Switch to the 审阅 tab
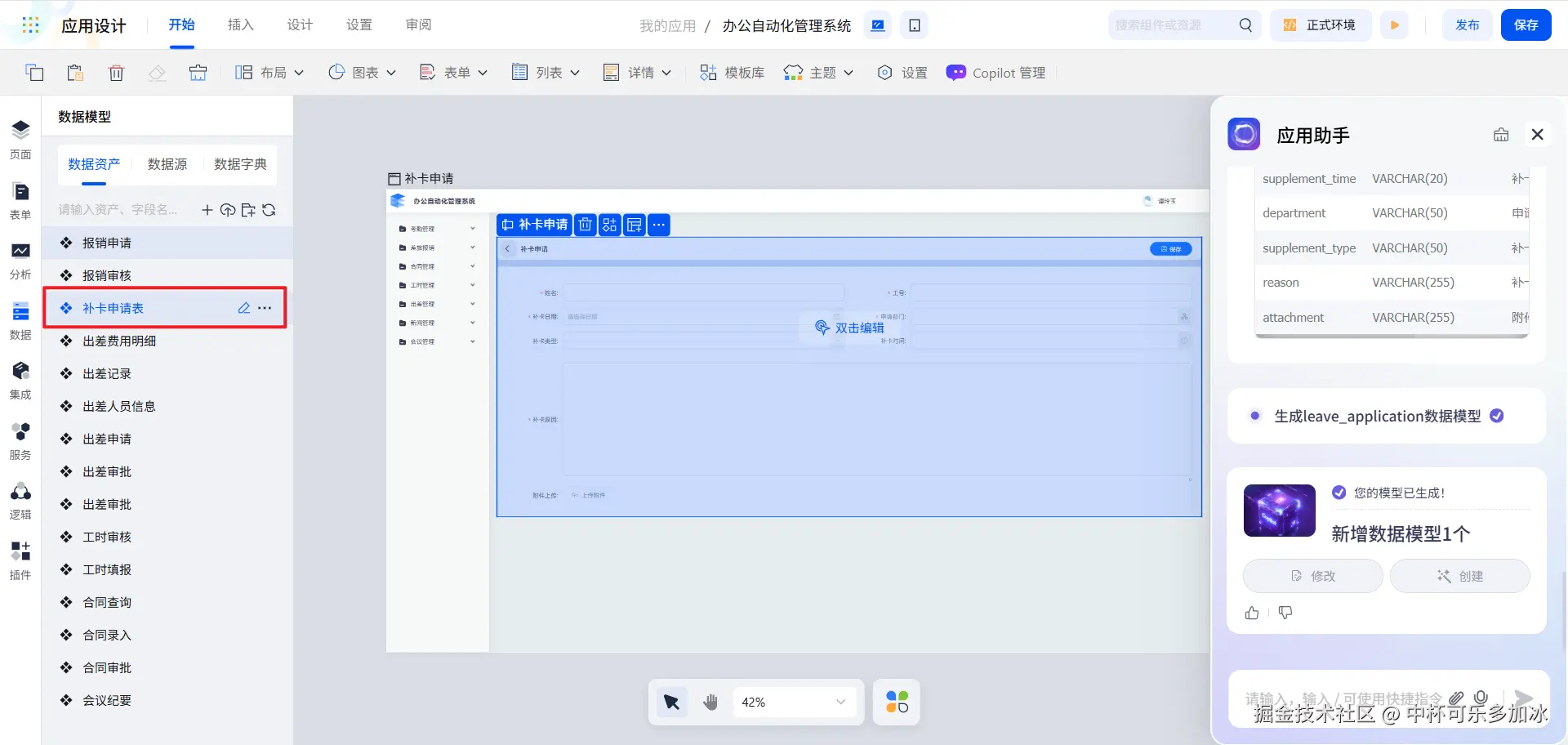1568x745 pixels. tap(418, 25)
